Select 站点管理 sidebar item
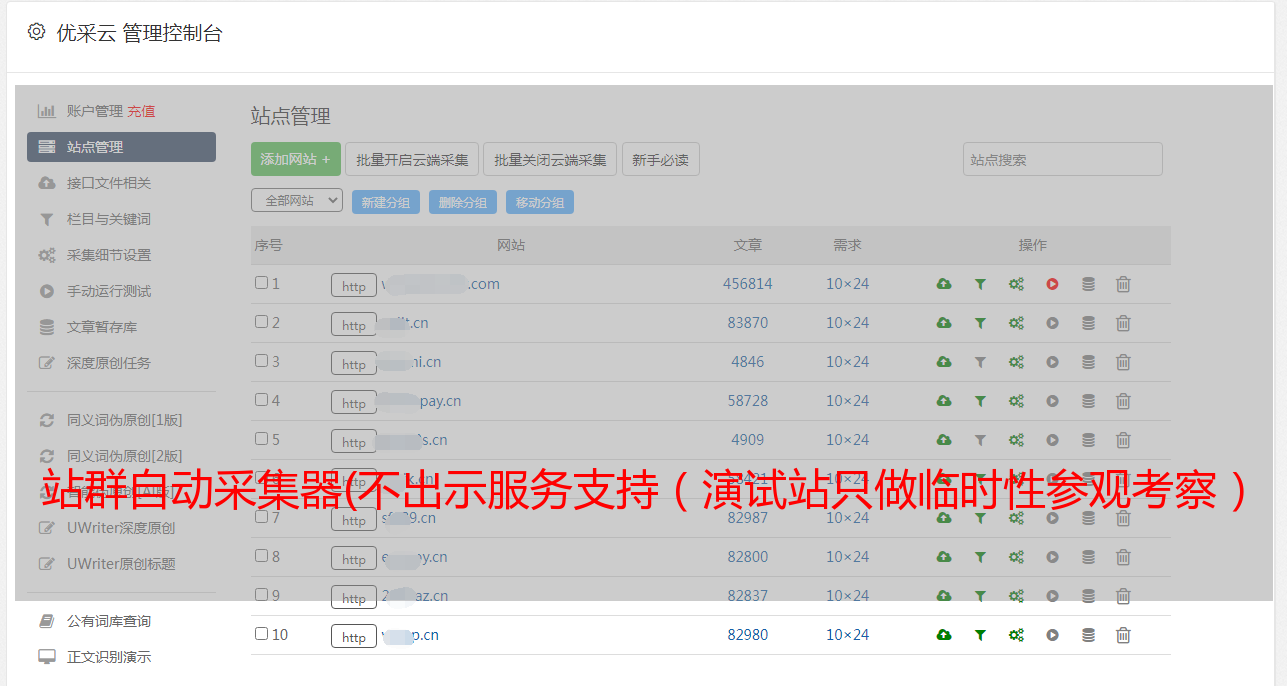This screenshot has width=1287, height=686. (x=121, y=147)
